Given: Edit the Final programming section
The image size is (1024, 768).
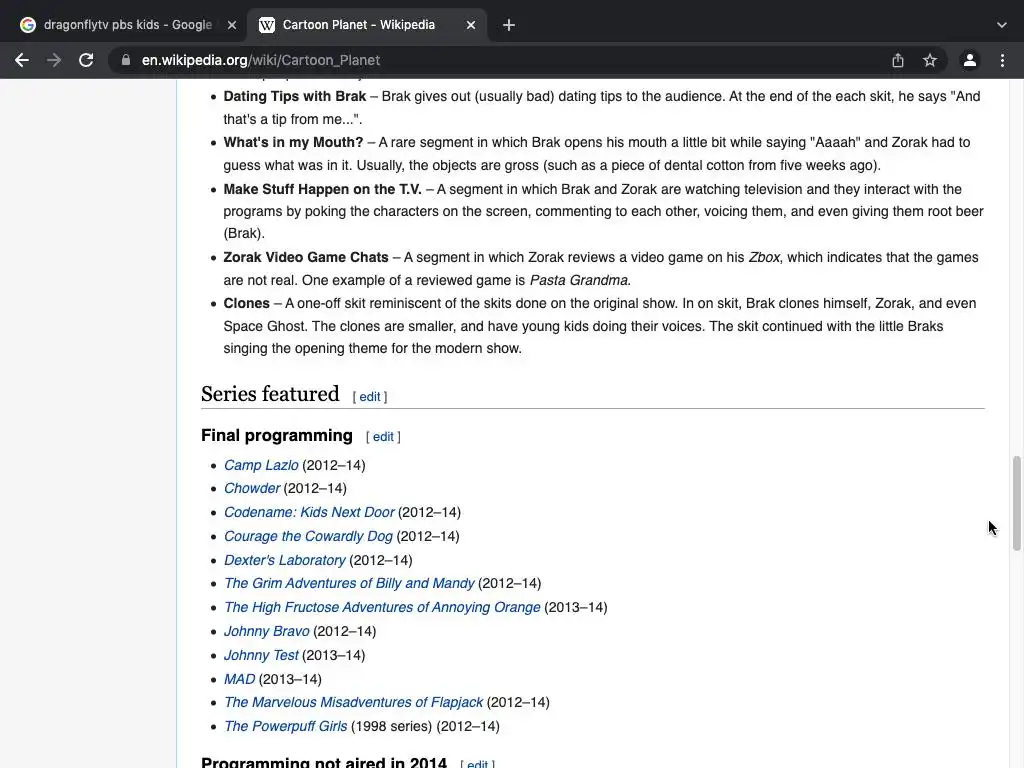Looking at the screenshot, I should point(383,436).
